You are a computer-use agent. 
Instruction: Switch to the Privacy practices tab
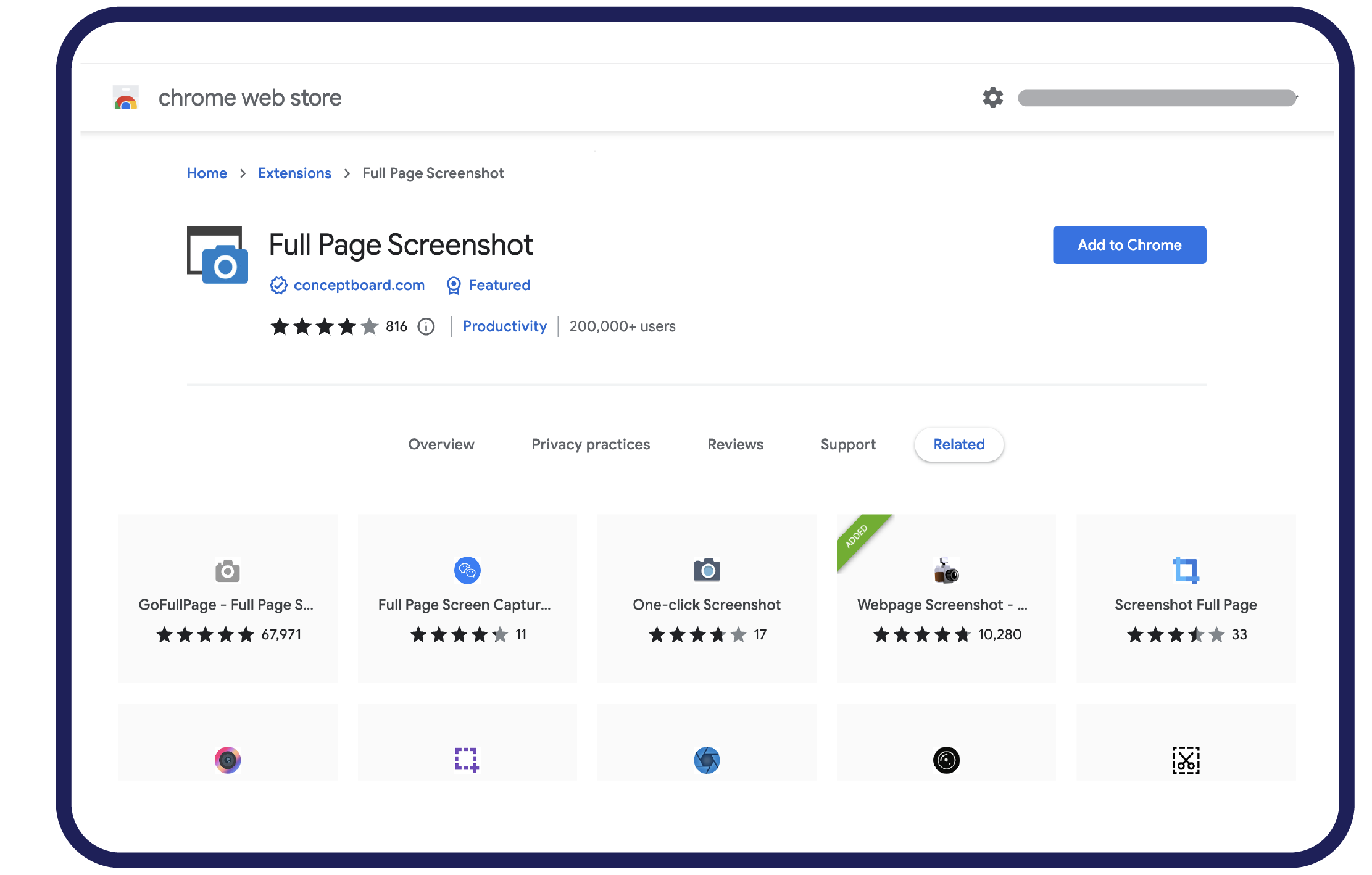point(590,445)
